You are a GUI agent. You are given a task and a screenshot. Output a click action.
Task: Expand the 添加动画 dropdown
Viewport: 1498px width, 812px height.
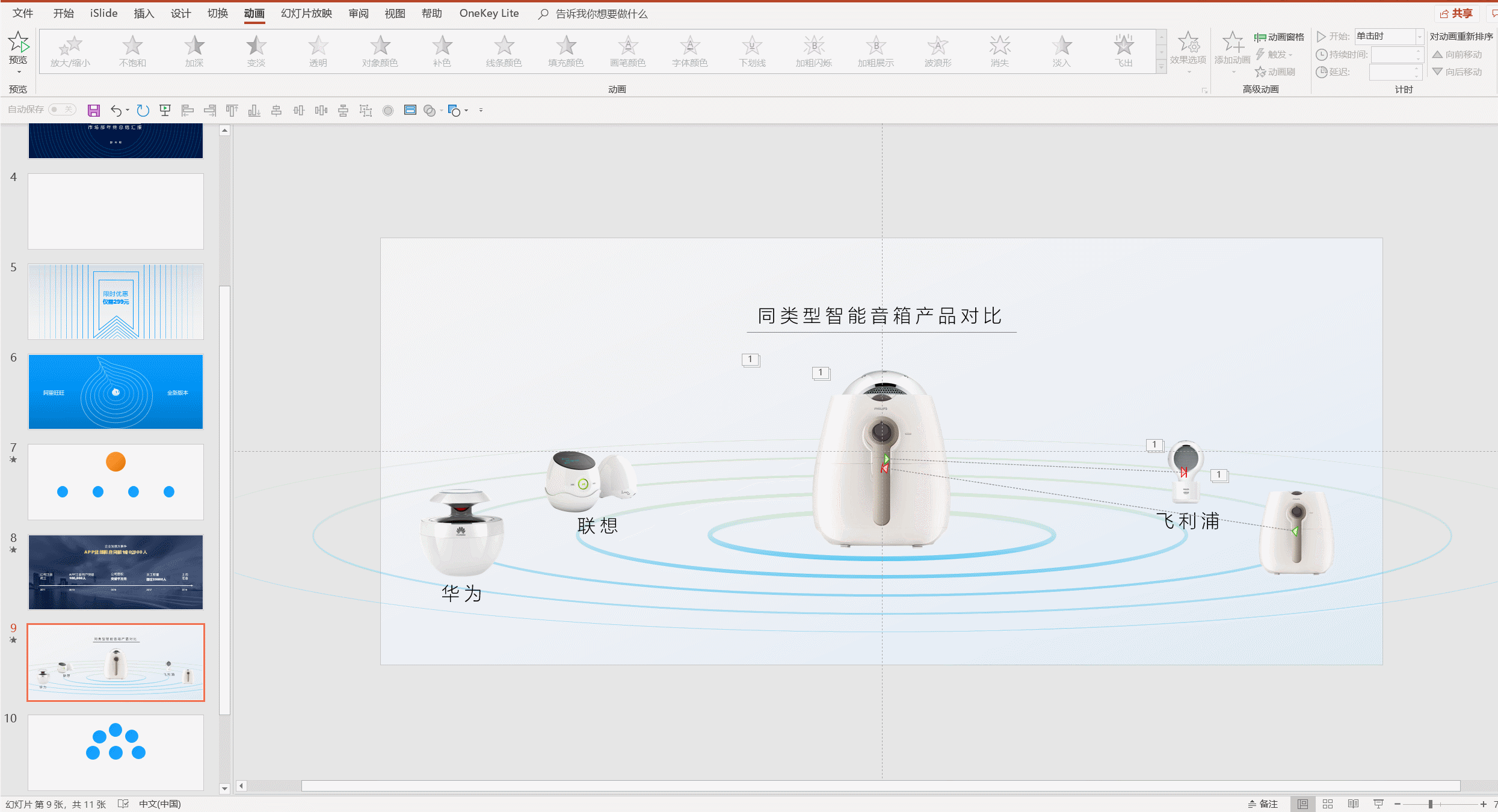point(1233,72)
